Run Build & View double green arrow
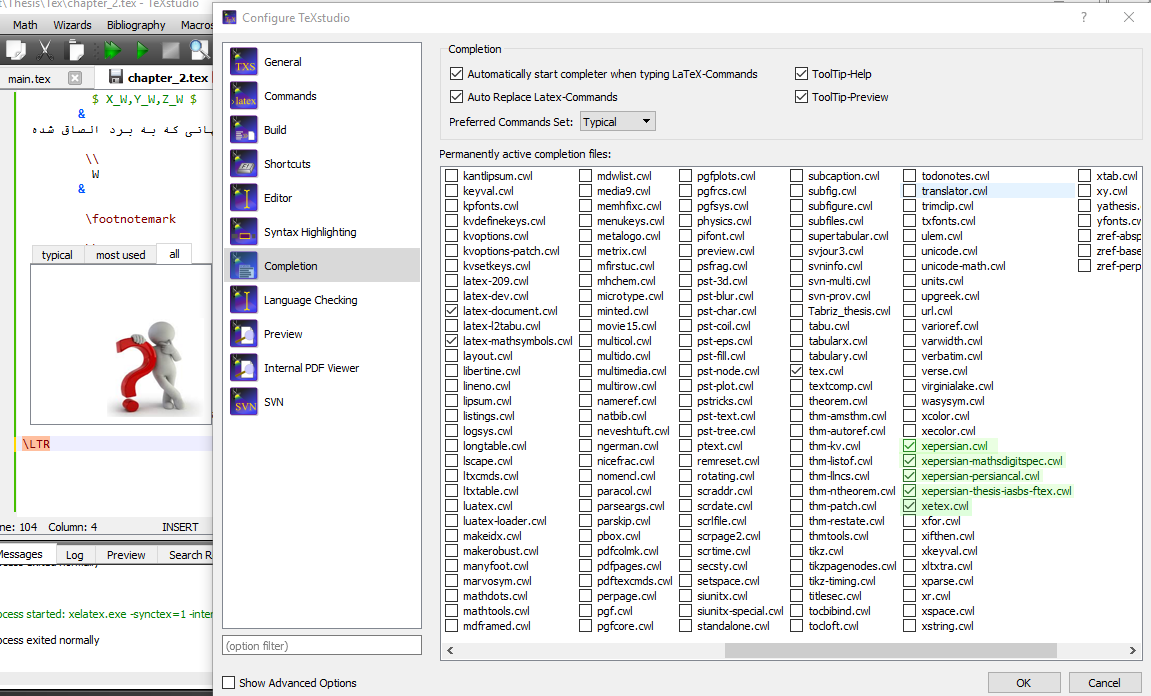Image resolution: width=1151 pixels, height=696 pixels. tap(112, 50)
